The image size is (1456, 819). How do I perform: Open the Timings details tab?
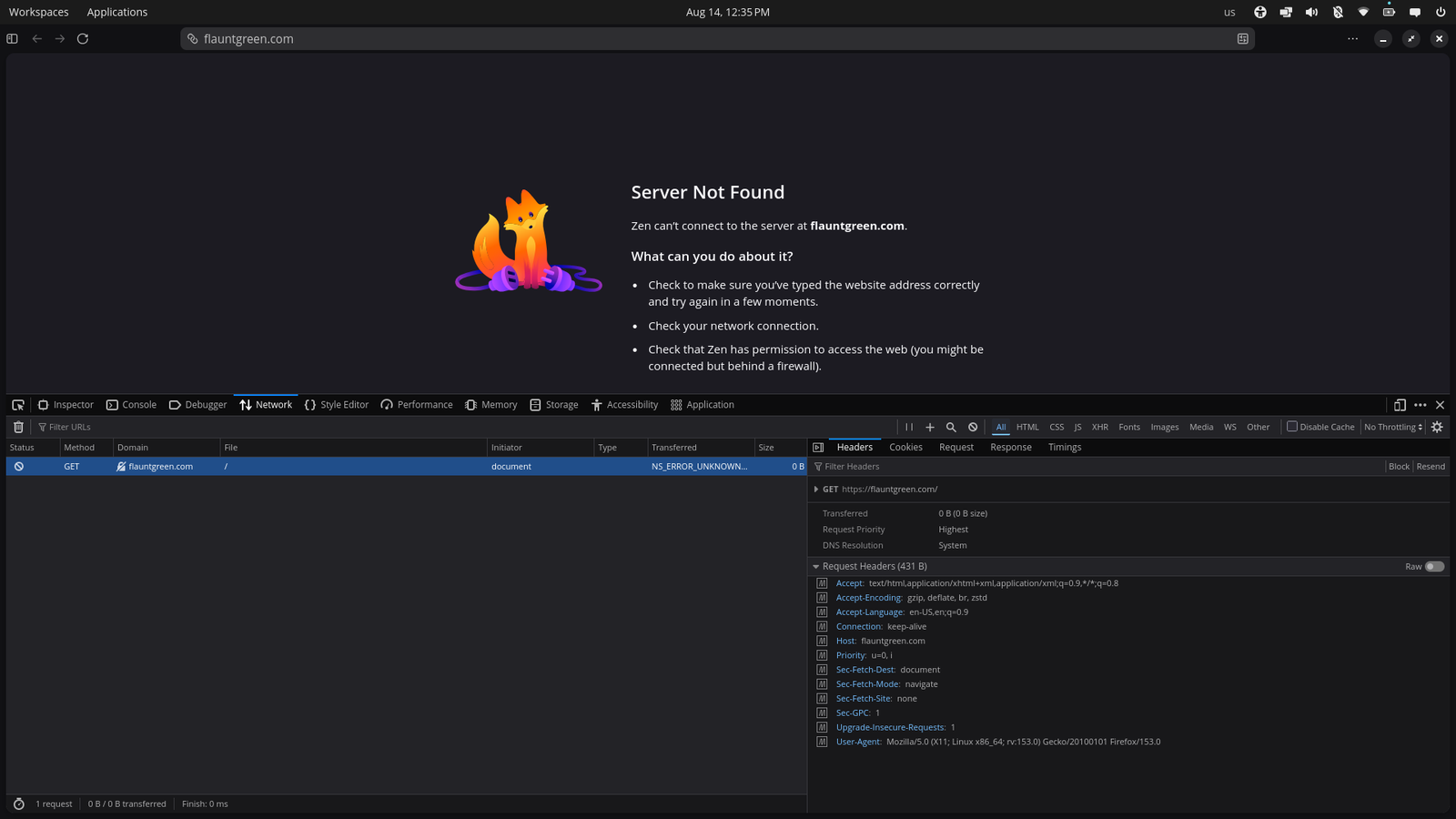click(1065, 447)
